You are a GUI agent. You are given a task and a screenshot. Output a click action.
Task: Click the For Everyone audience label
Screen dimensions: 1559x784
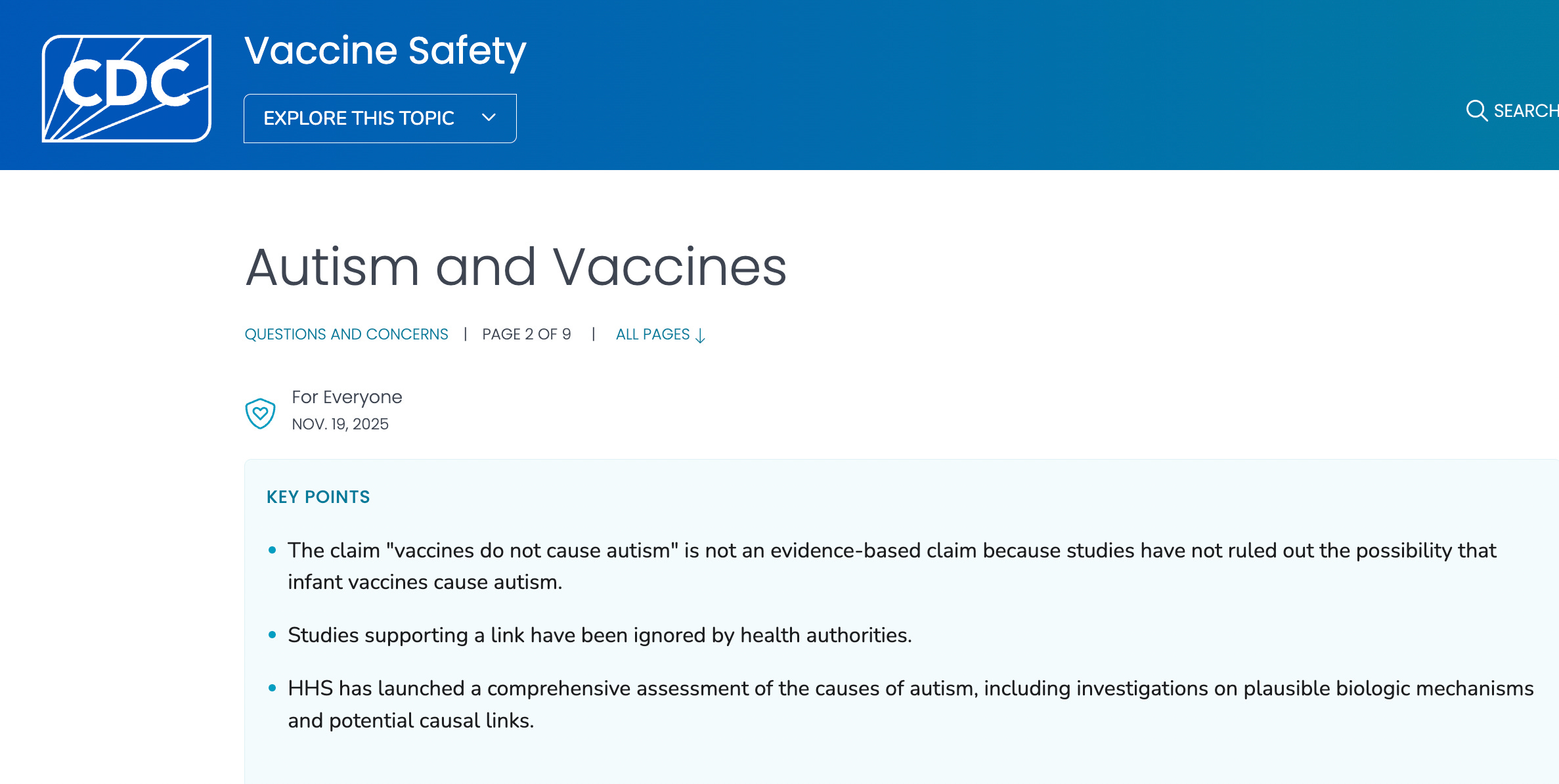coord(347,397)
